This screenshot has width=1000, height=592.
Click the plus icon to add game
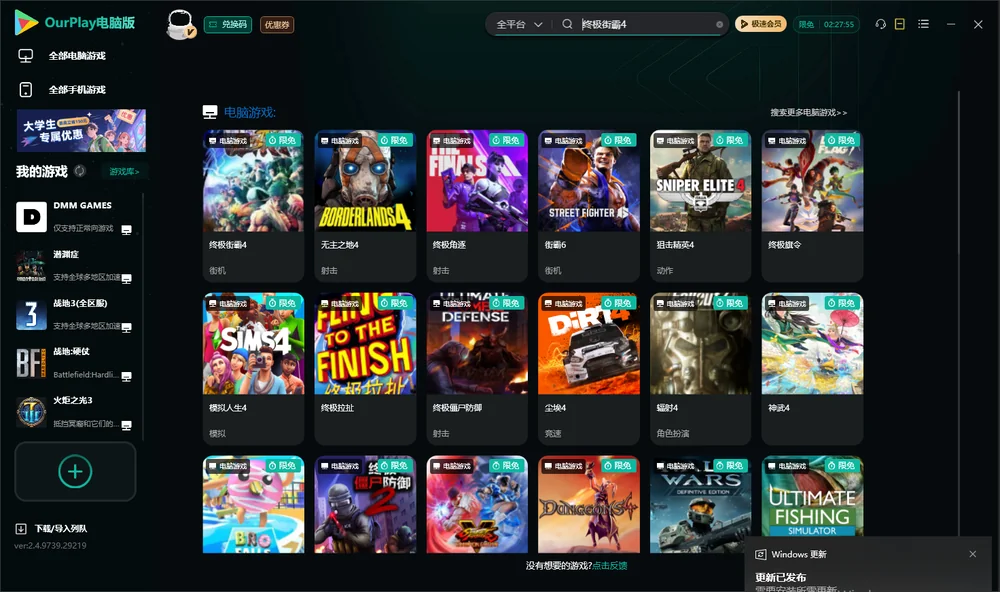click(75, 471)
